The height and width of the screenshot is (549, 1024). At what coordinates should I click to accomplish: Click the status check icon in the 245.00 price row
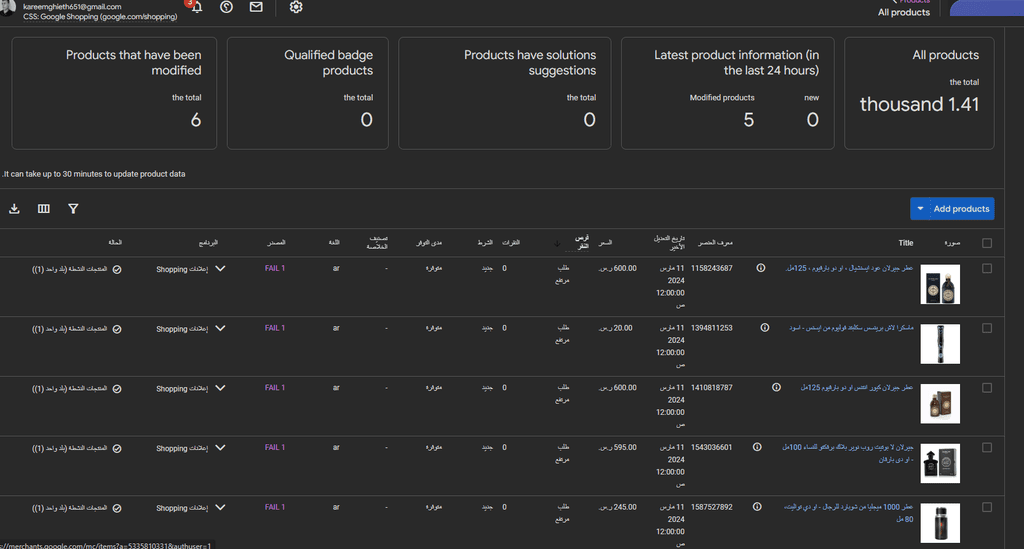click(x=117, y=508)
